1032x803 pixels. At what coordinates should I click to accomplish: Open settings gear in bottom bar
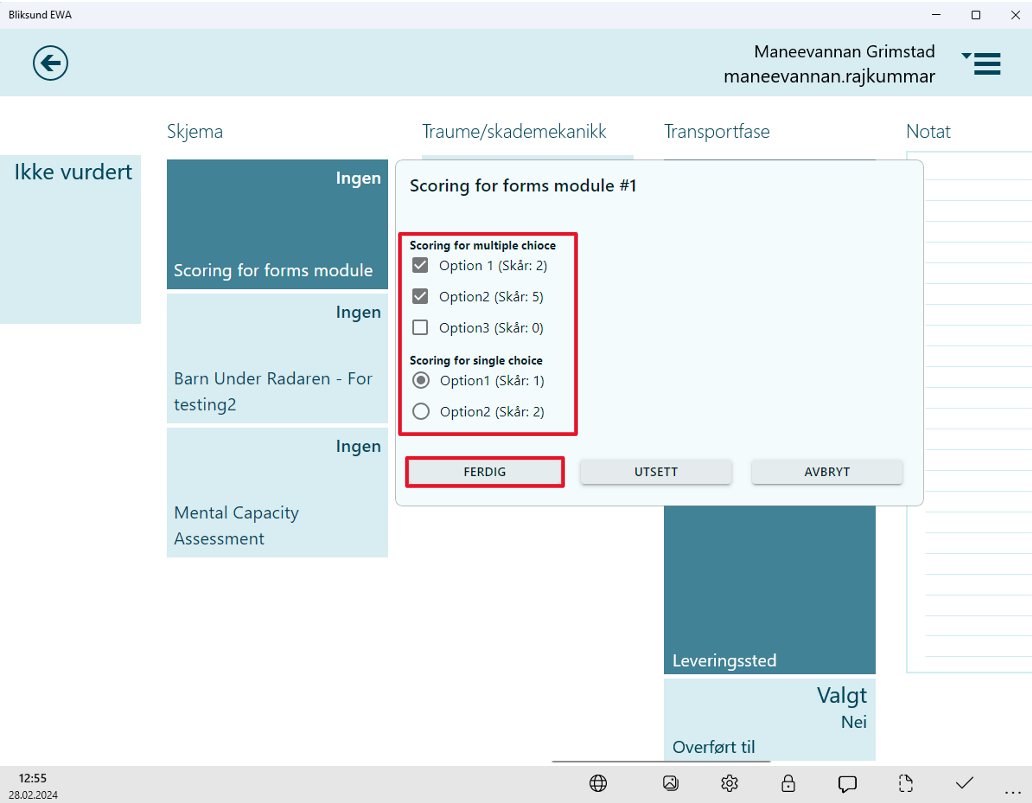pyautogui.click(x=729, y=783)
